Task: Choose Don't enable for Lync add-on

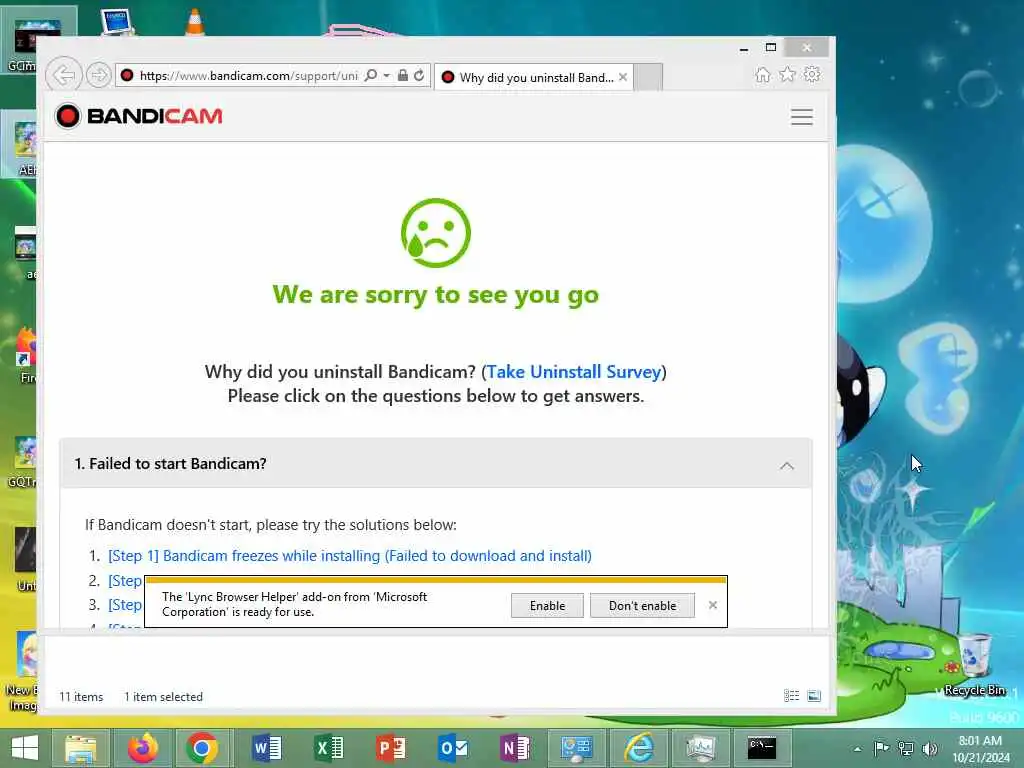Action: pyautogui.click(x=643, y=605)
